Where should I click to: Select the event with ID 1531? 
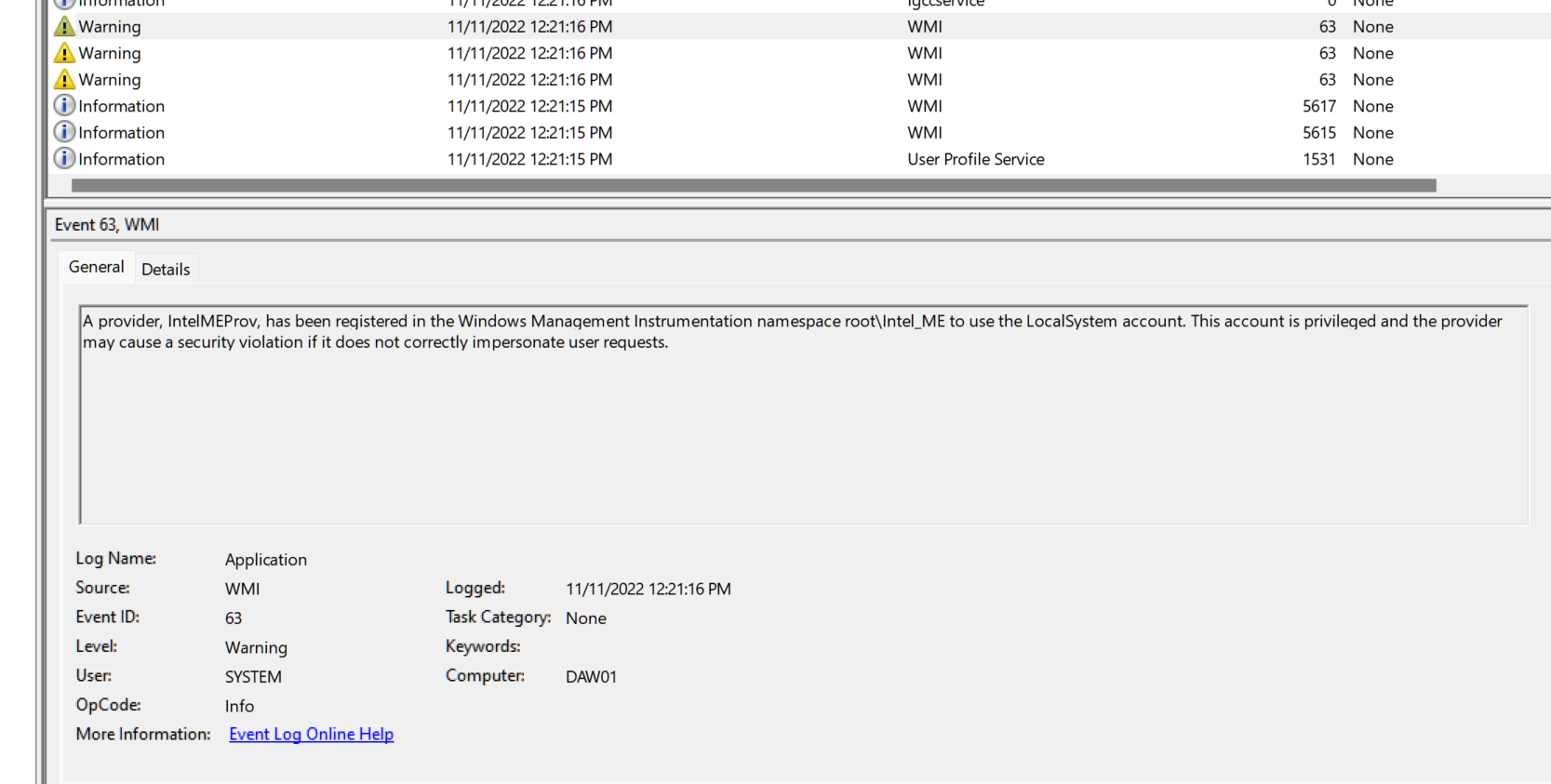[x=800, y=159]
